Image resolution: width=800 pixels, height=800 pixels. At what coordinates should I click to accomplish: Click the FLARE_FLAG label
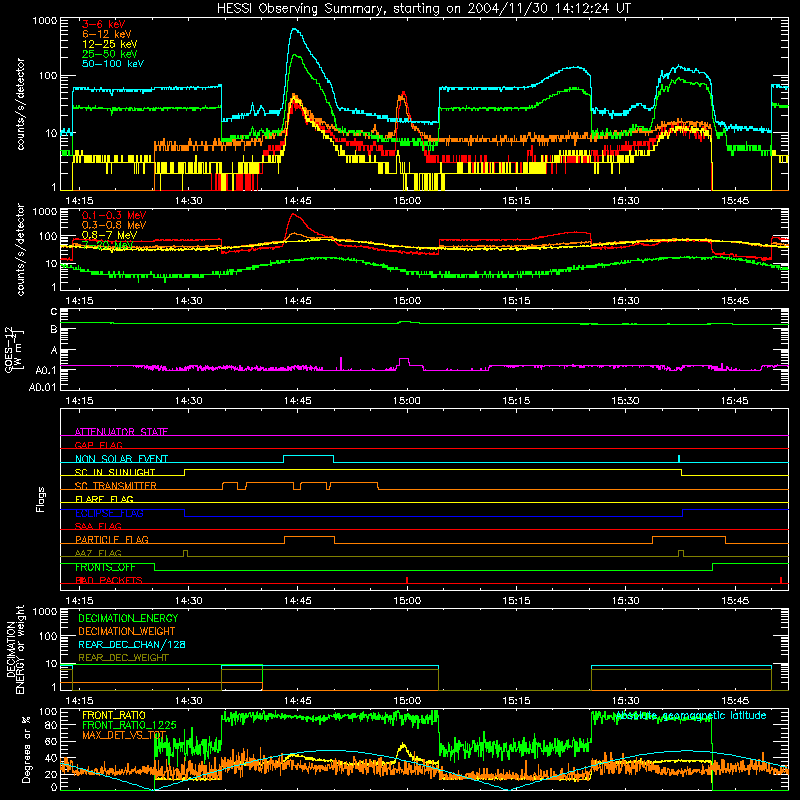point(104,499)
